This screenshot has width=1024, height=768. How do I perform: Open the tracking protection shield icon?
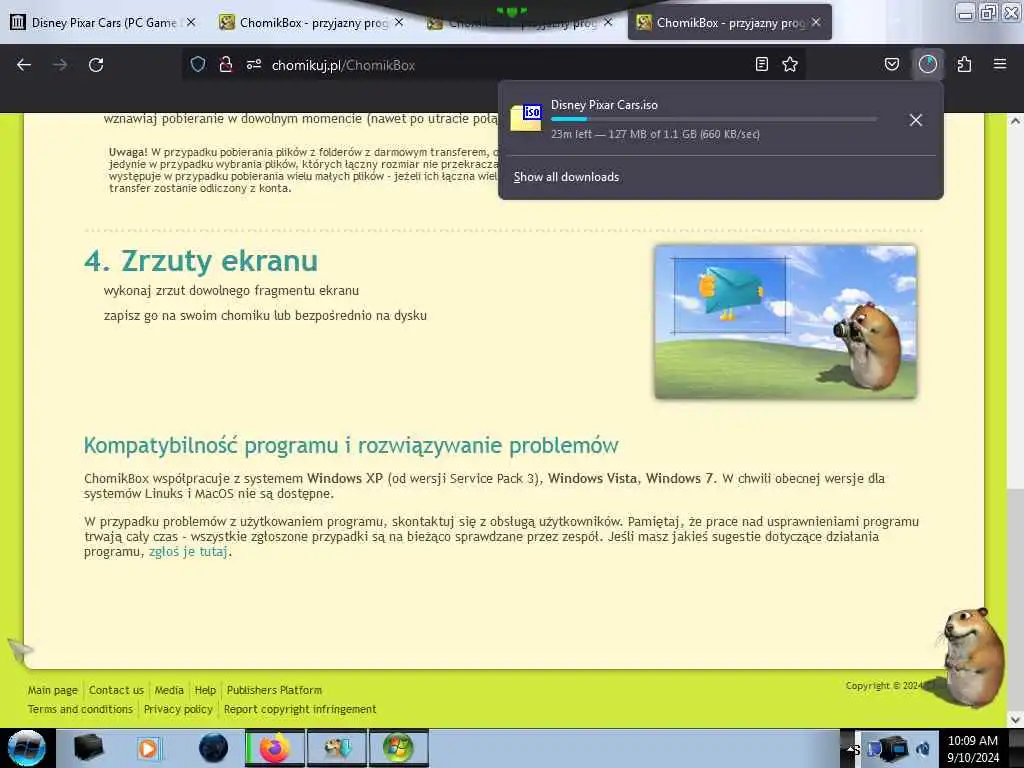198,64
